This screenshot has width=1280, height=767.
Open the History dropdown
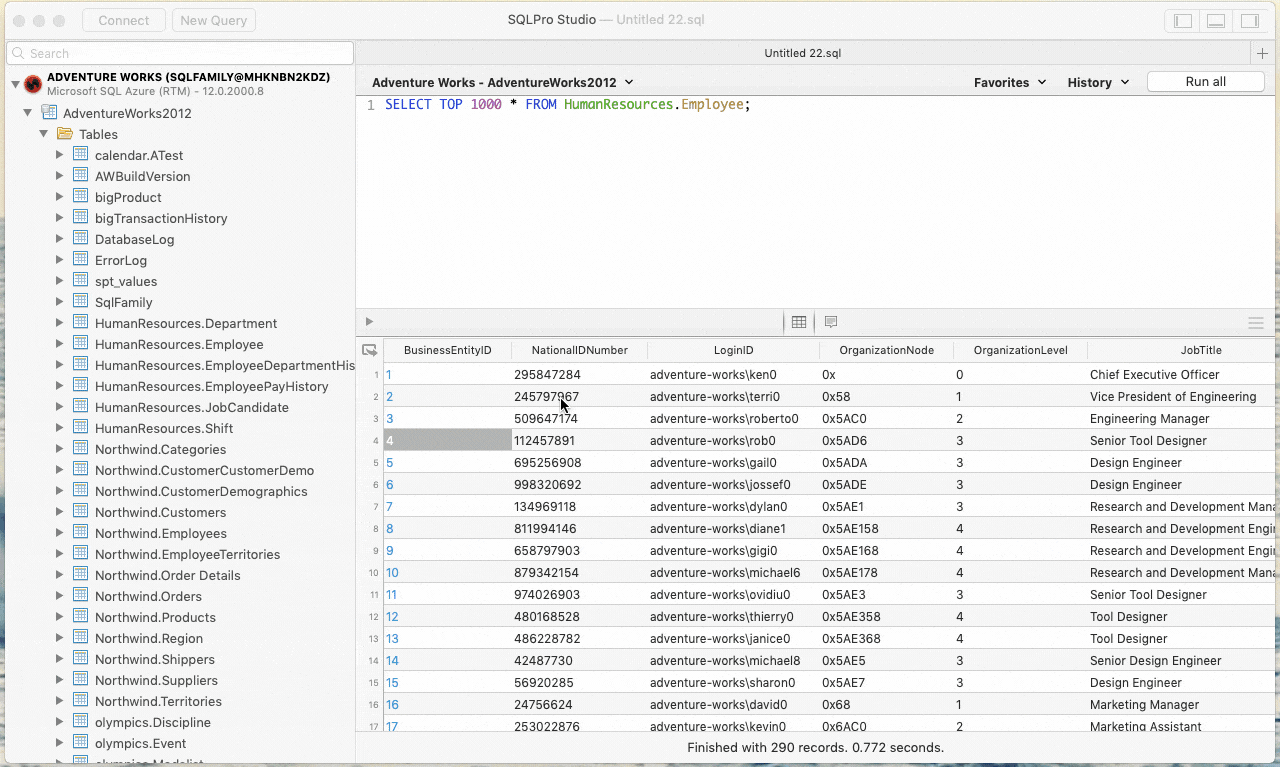1098,82
